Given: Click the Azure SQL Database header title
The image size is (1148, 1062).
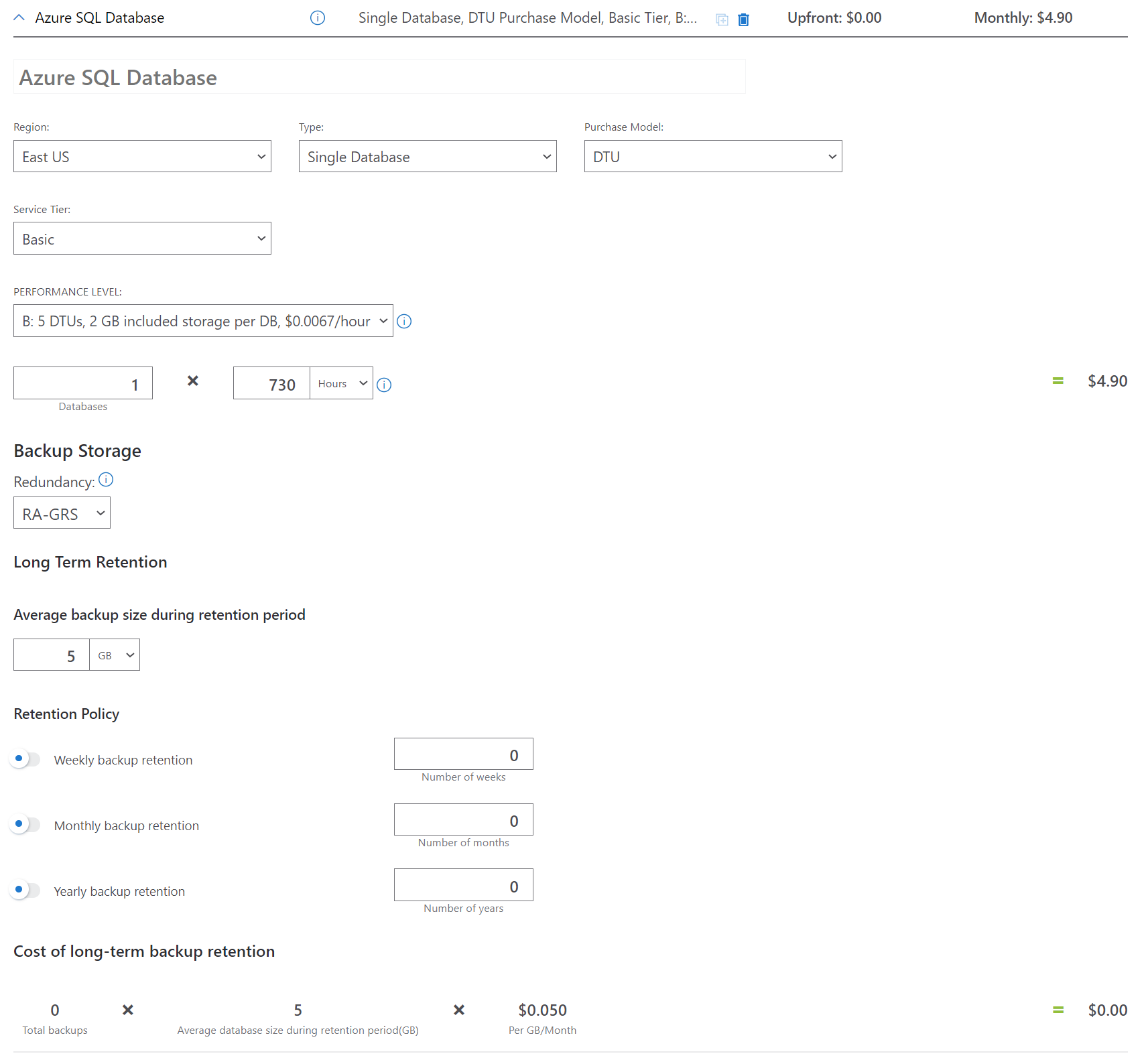Looking at the screenshot, I should coord(100,18).
